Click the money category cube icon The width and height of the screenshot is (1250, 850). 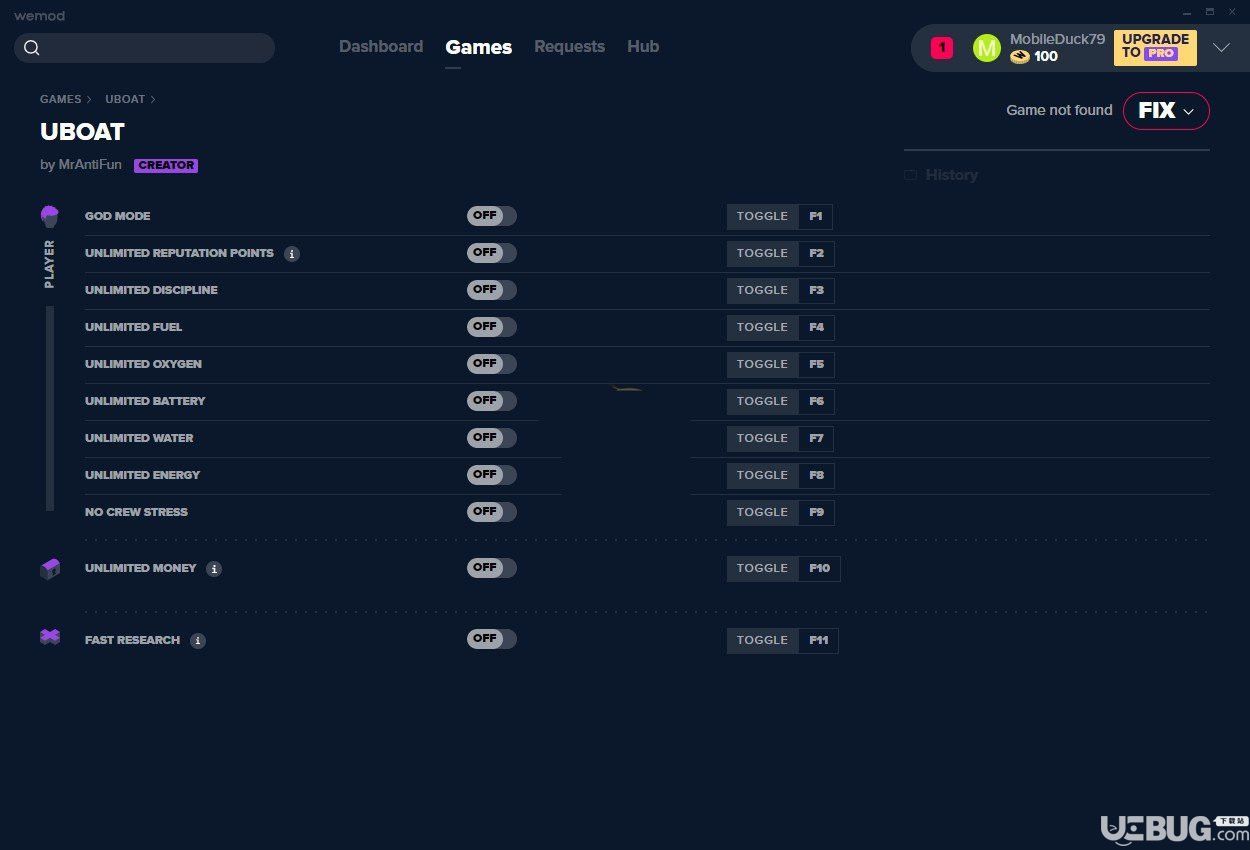click(49, 569)
